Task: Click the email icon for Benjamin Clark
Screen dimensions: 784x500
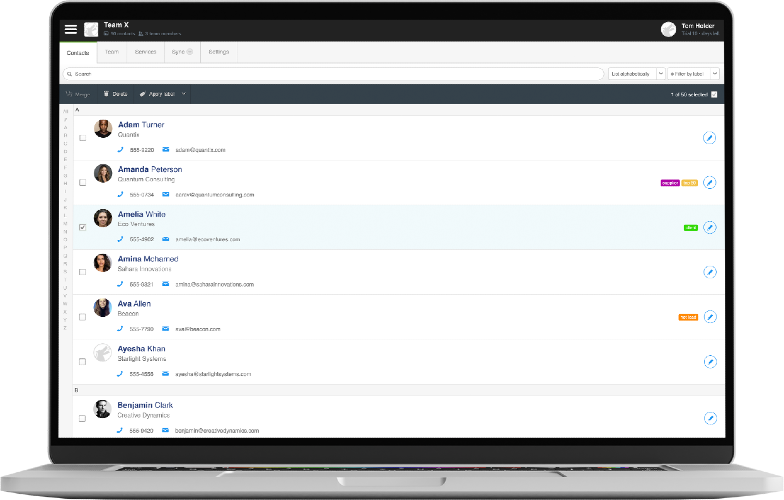Action: (x=166, y=430)
